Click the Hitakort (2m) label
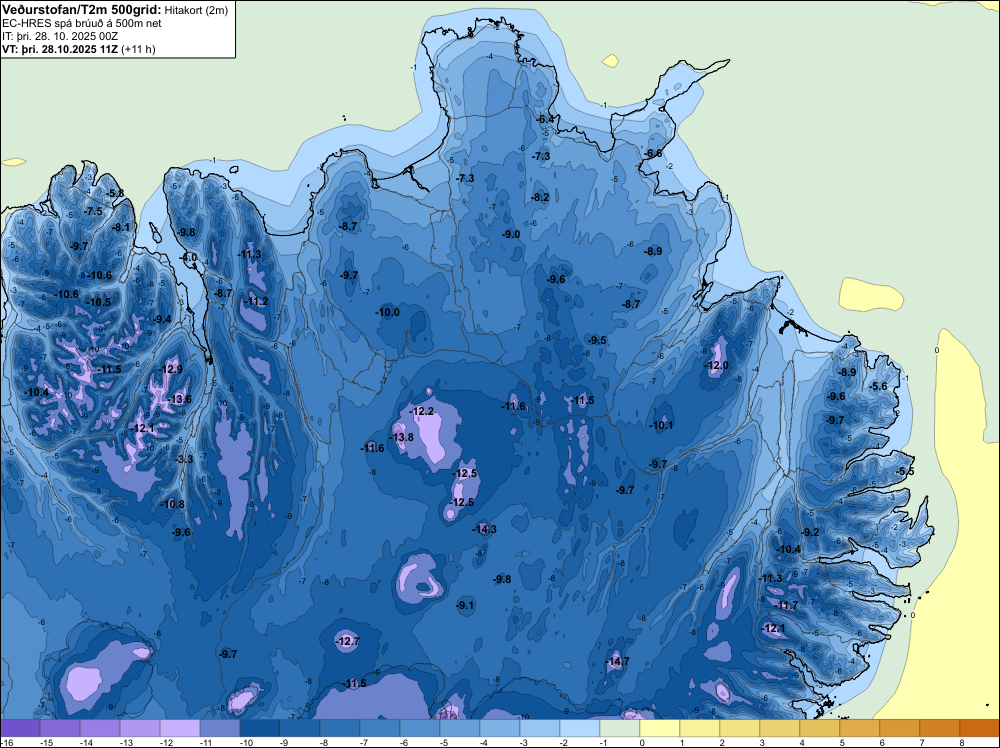Image resolution: width=1000 pixels, height=748 pixels. pos(196,10)
